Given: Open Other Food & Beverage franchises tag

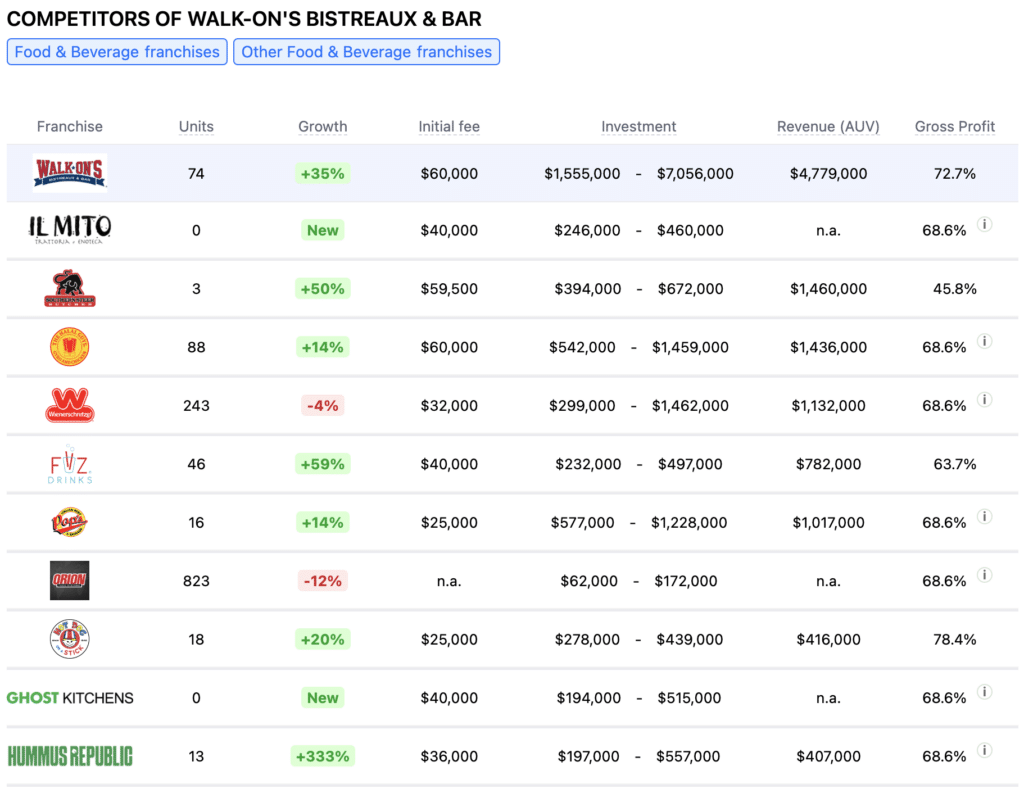Looking at the screenshot, I should (366, 52).
